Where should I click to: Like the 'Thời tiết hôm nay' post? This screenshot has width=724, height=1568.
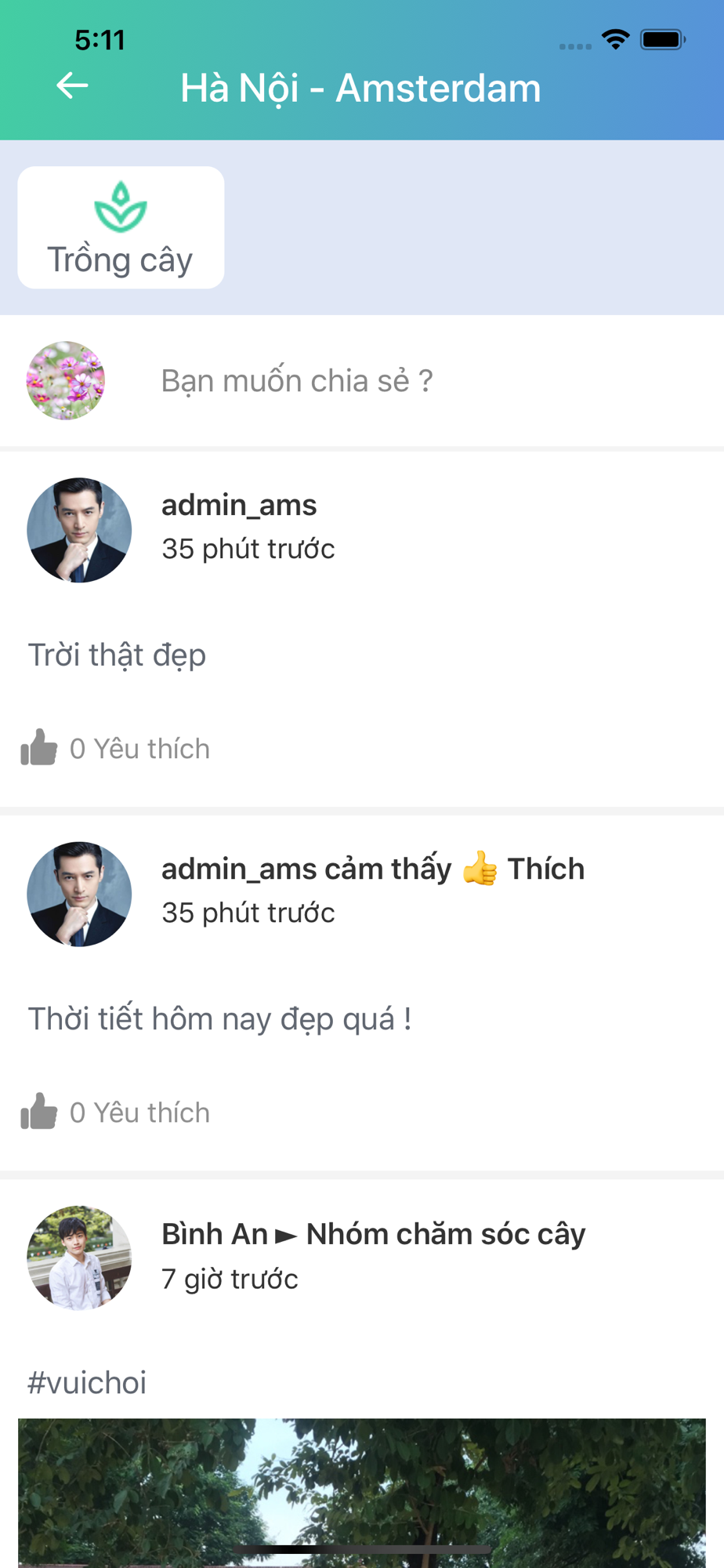pos(38,1111)
